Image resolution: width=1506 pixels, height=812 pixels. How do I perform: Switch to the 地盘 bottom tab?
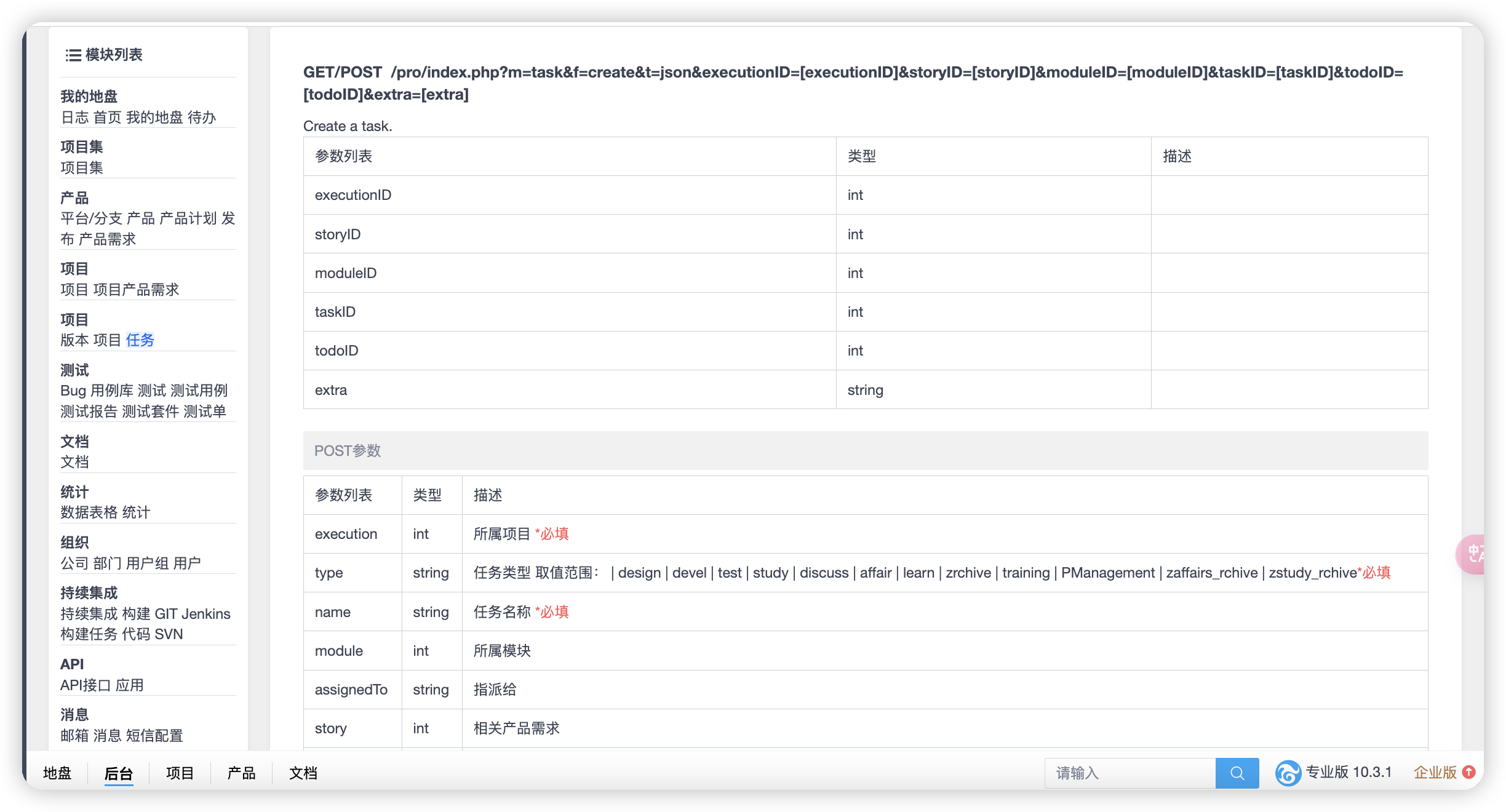click(57, 773)
